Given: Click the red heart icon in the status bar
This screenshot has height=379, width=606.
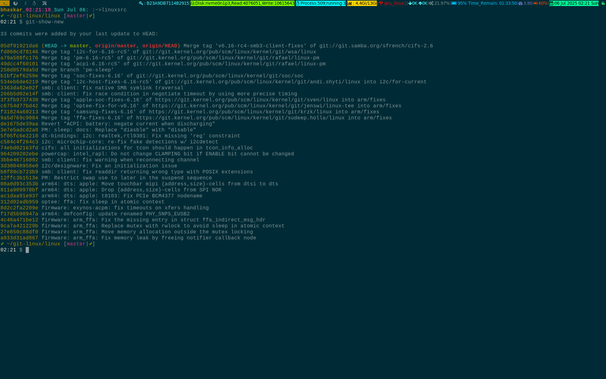Looking at the screenshot, I should pyautogui.click(x=381, y=3).
